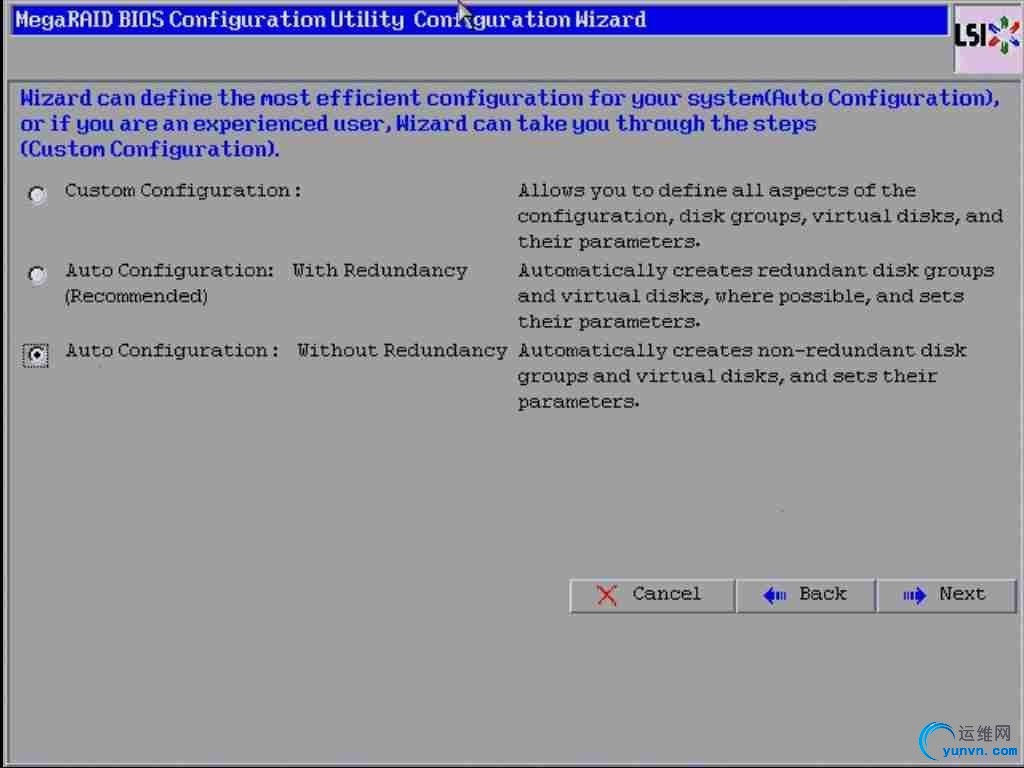The height and width of the screenshot is (768, 1024).
Task: Click the LSI logo
Action: point(987,37)
